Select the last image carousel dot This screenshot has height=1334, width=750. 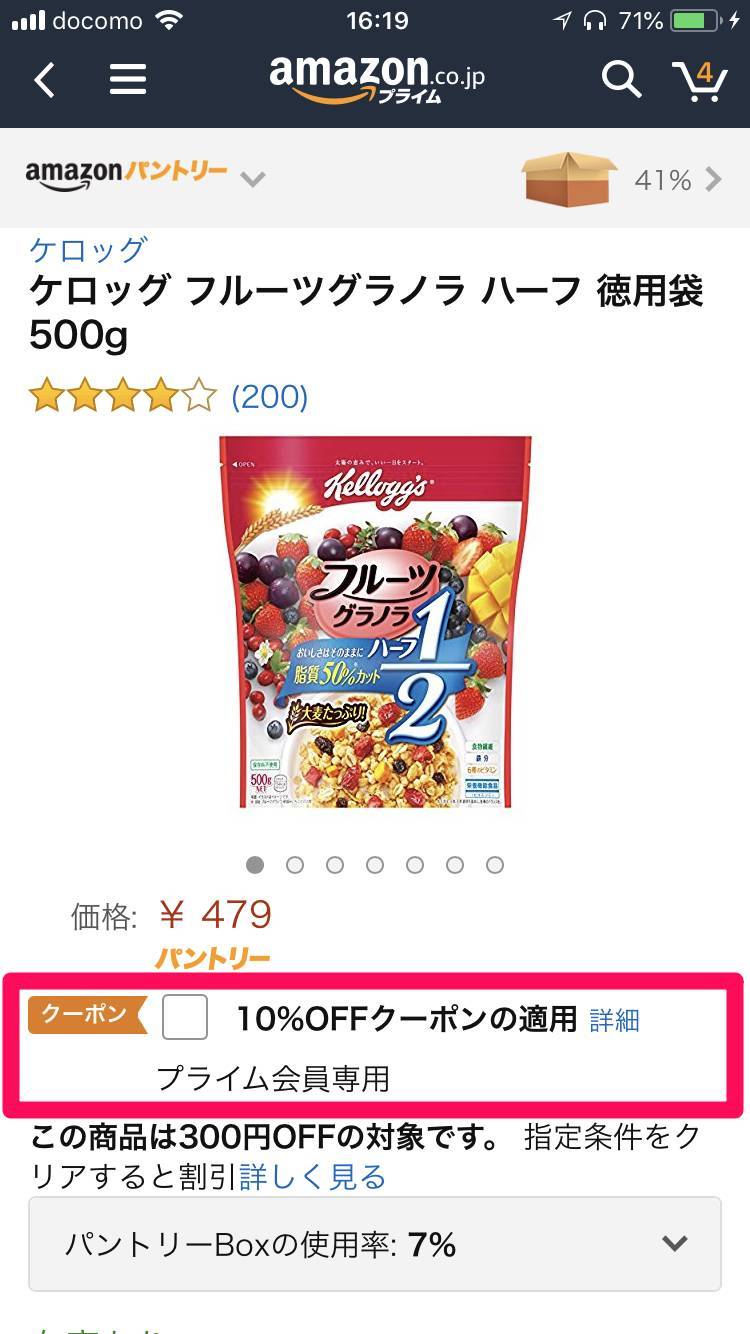(495, 864)
